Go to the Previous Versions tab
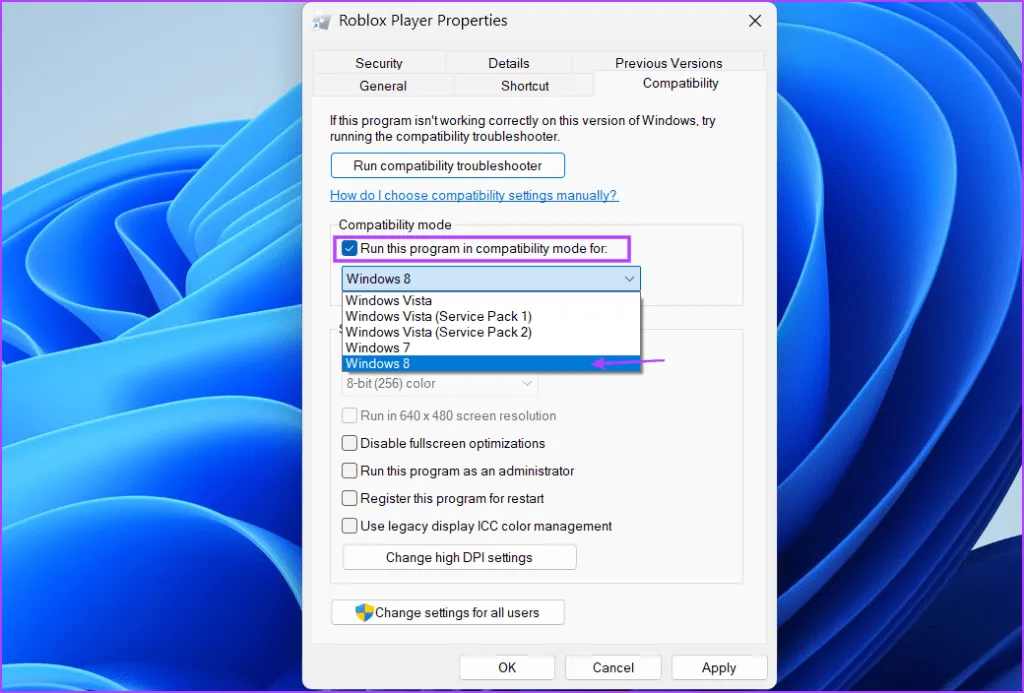This screenshot has width=1024, height=693. click(668, 63)
